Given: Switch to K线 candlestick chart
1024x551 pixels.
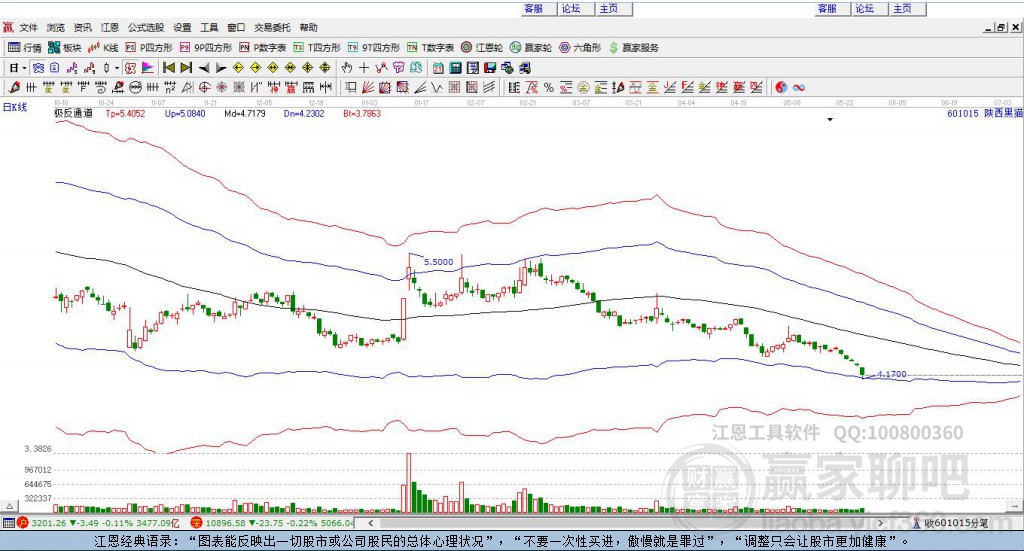Looking at the screenshot, I should tap(103, 48).
